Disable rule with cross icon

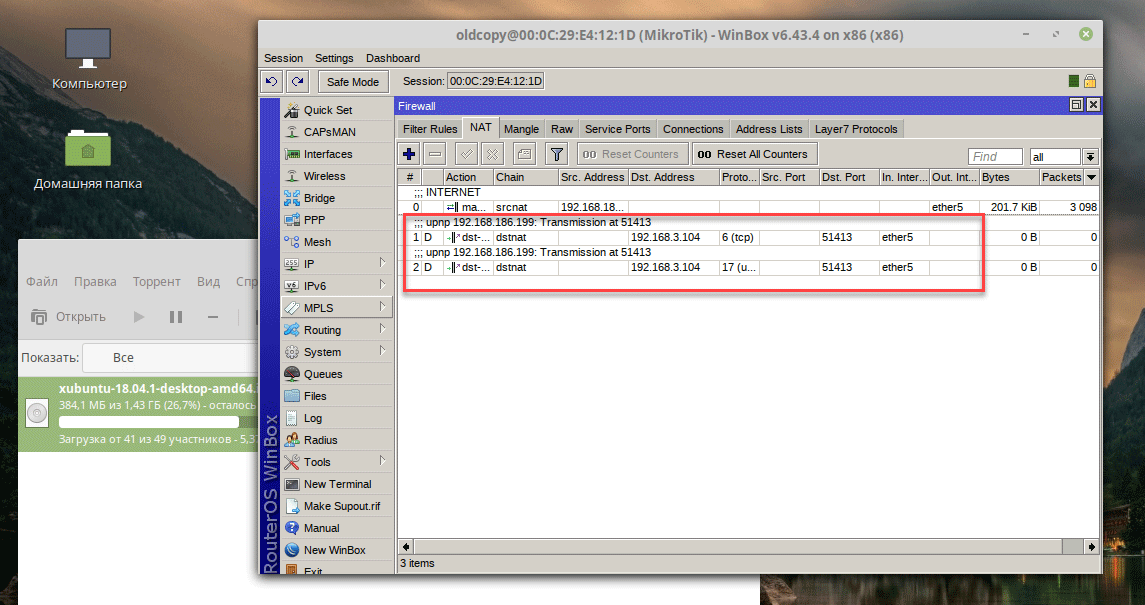493,154
